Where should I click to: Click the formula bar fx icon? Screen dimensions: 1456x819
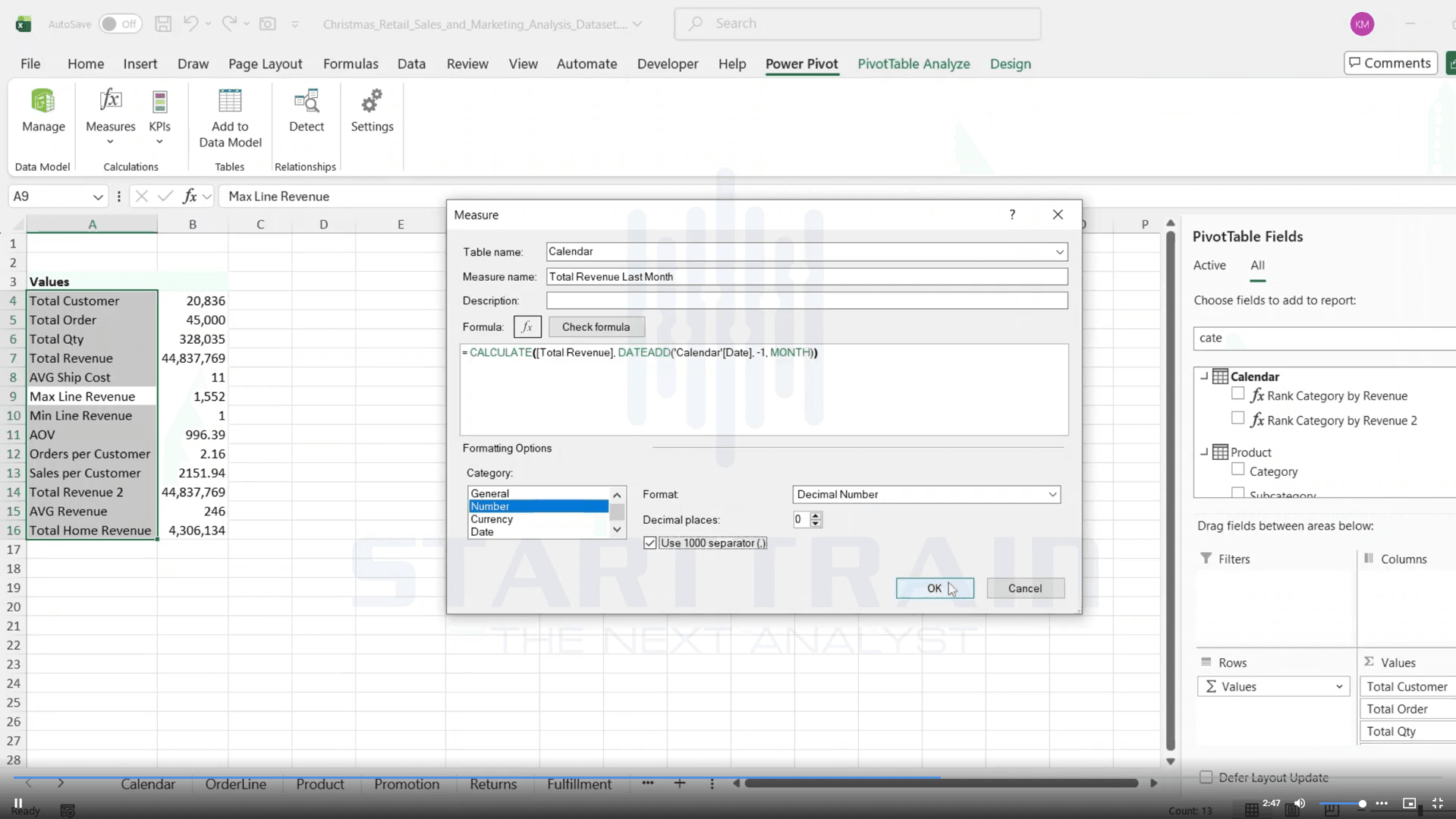[x=190, y=197]
